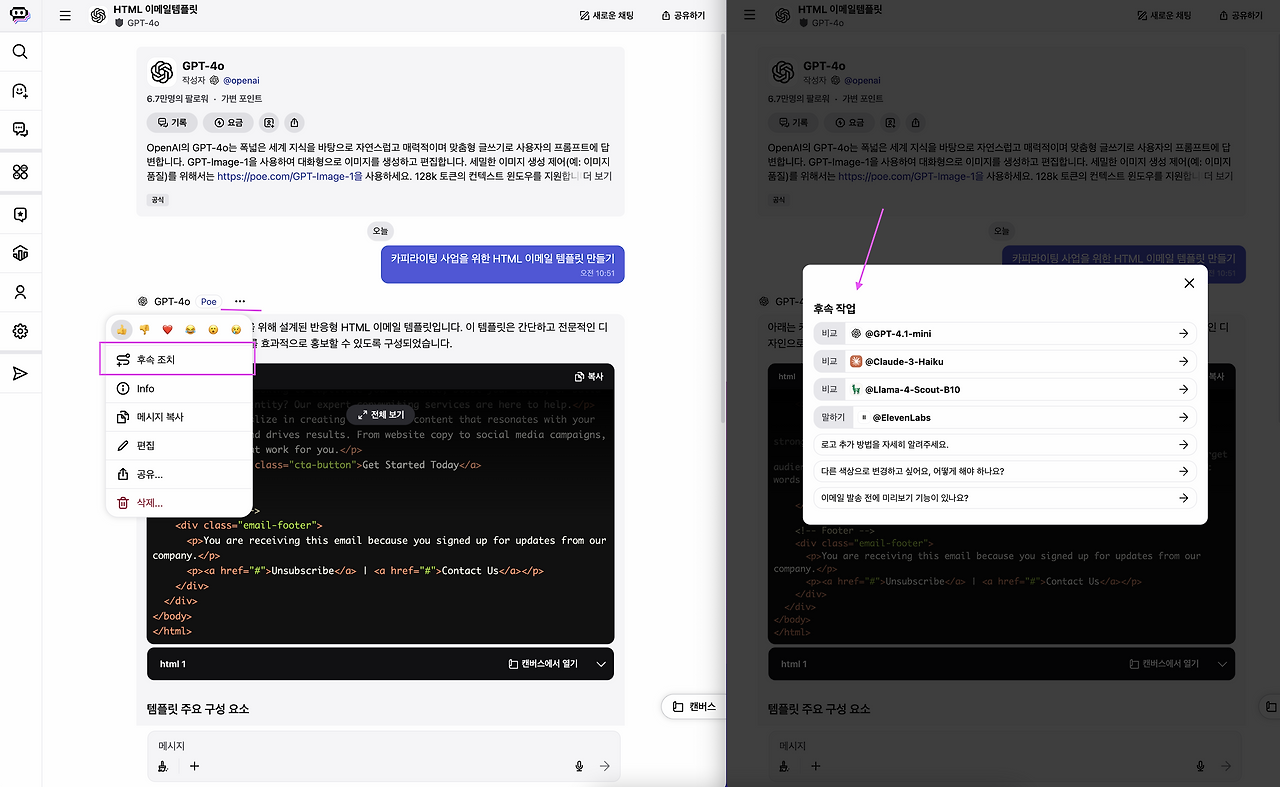
Task: Click 새로운 채팅 in the undimmed chat header
Action: 607,16
